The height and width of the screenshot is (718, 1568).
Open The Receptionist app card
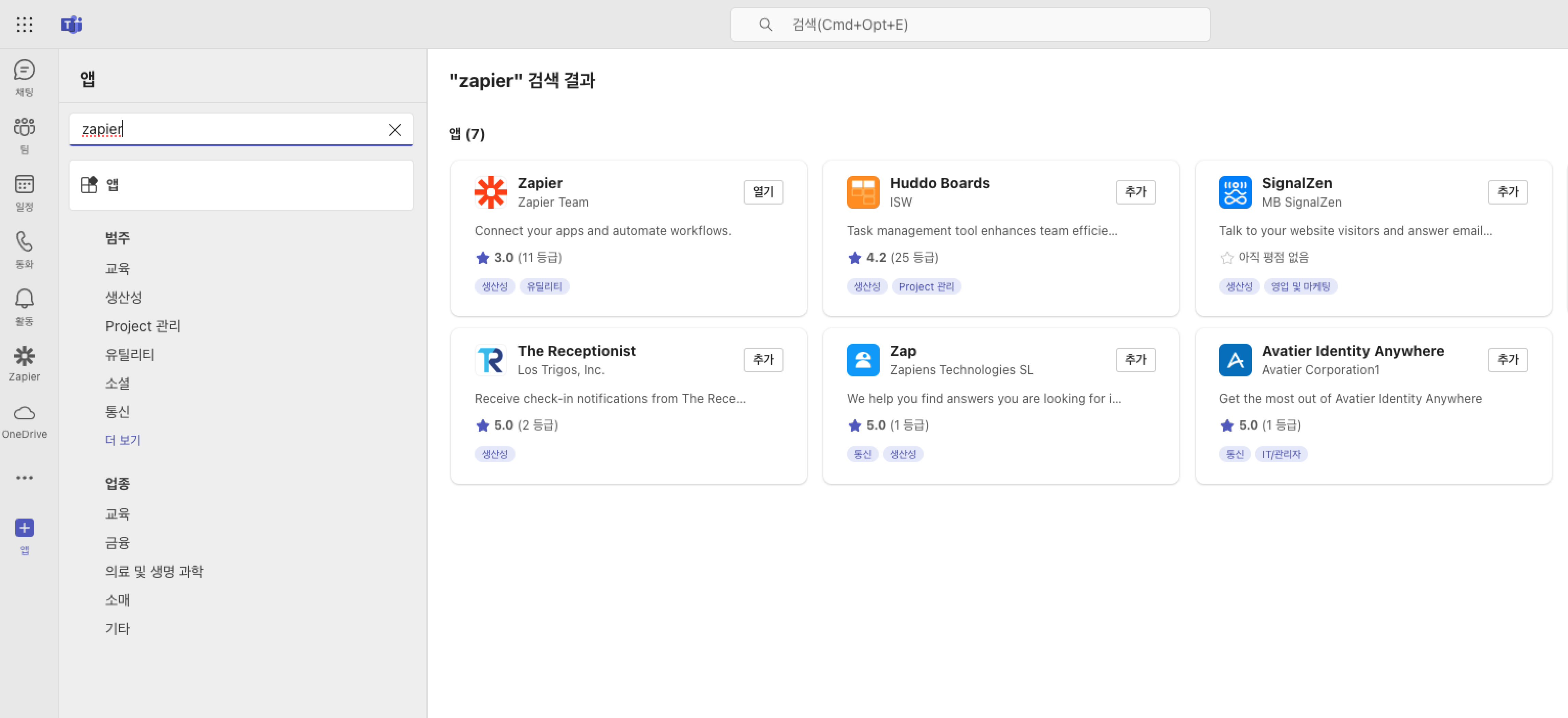pos(576,351)
